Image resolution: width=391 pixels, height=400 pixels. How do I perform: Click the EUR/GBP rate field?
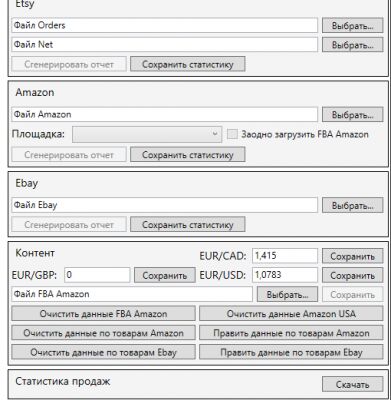coord(97,275)
